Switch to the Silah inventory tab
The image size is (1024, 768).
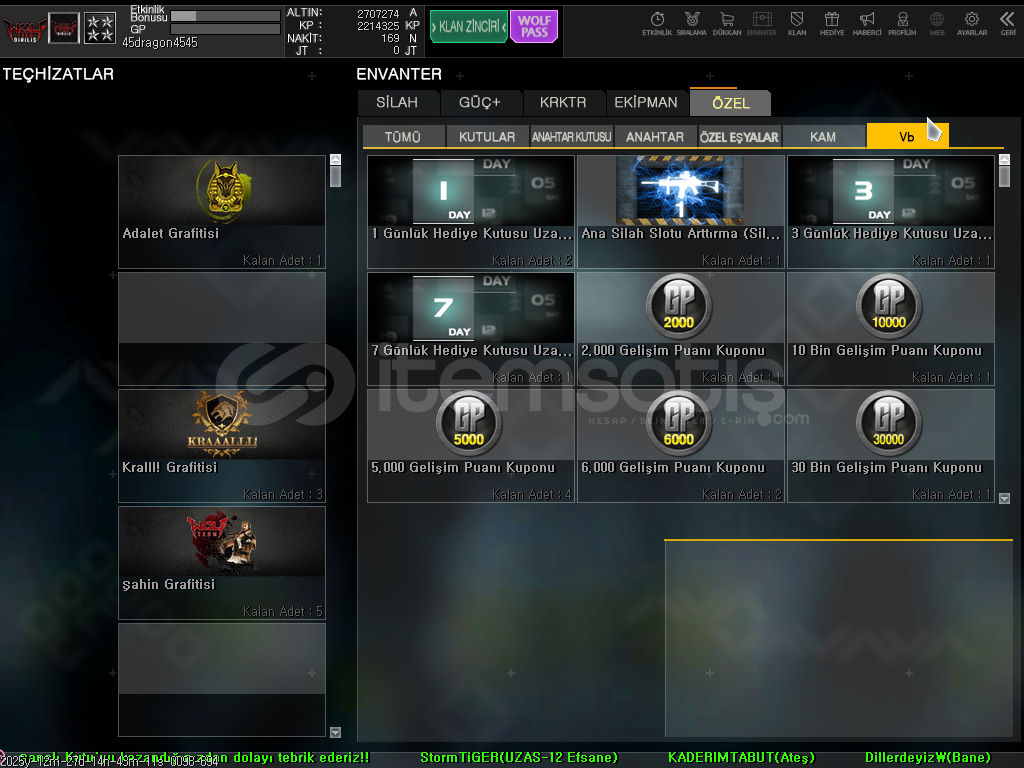point(397,103)
